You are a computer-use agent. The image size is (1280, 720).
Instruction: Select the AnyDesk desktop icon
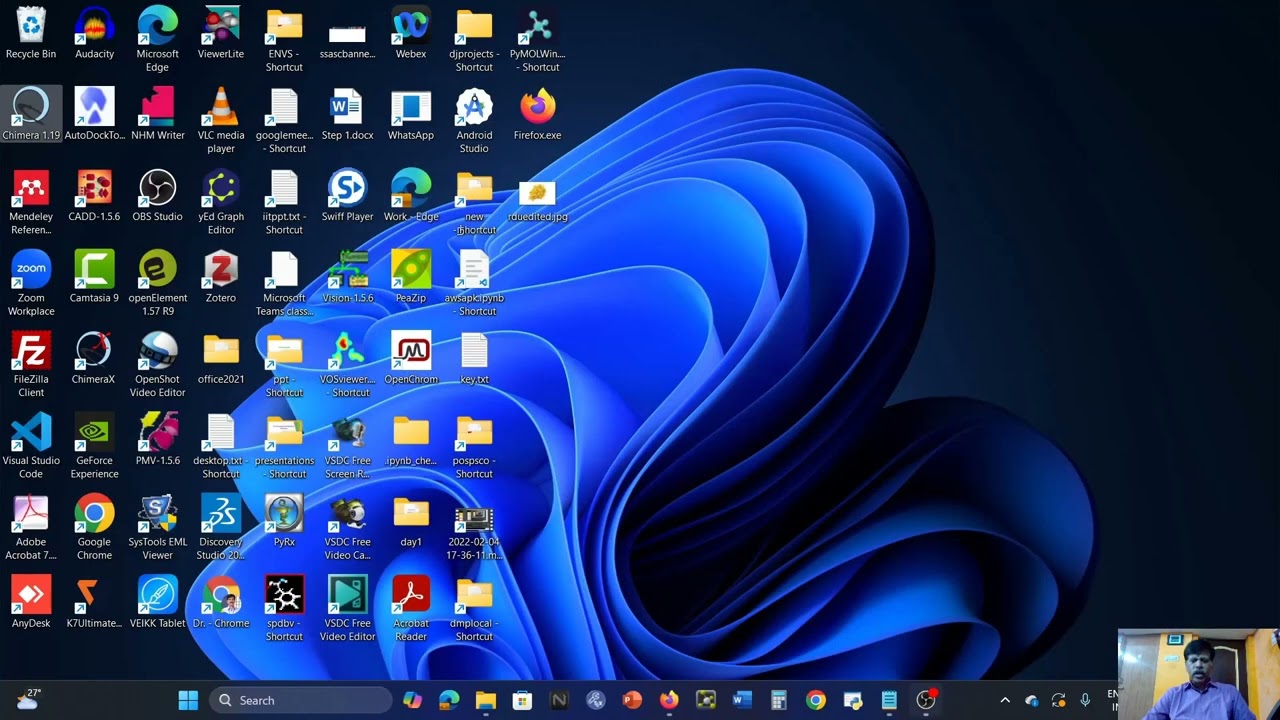coord(31,602)
